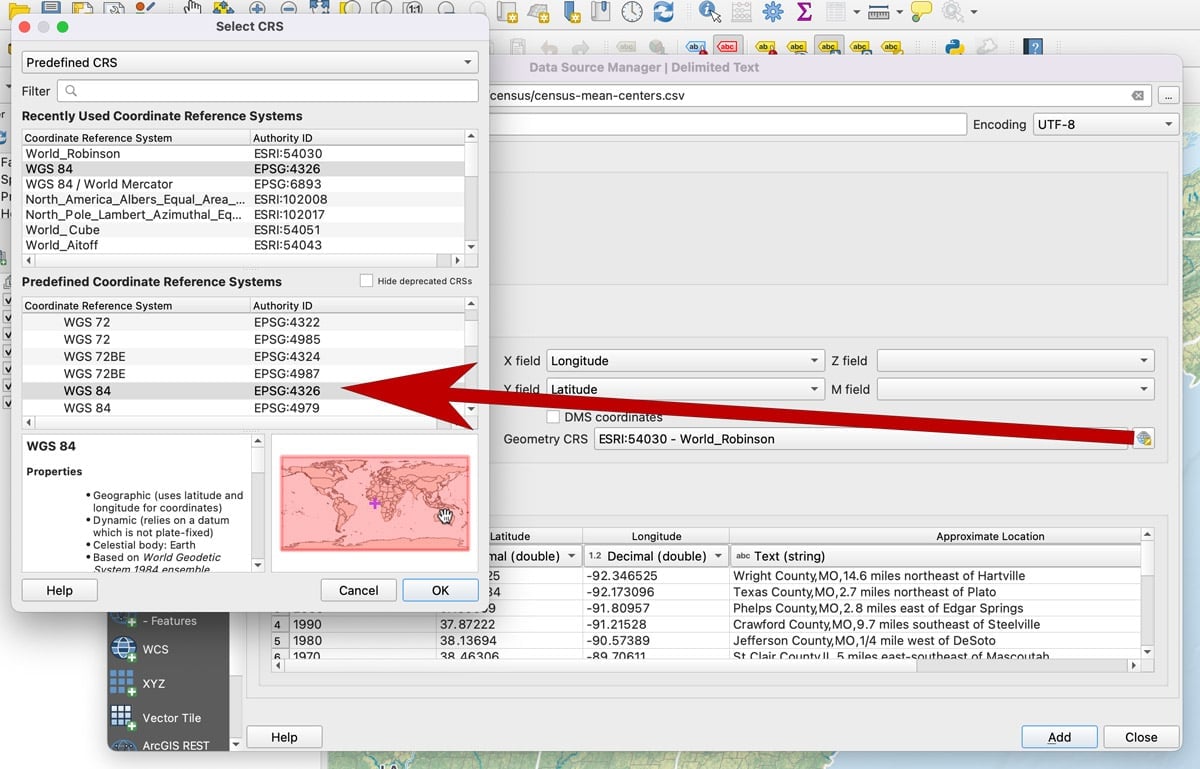This screenshot has height=769, width=1200.
Task: Open the Predefined CRS dropdown
Action: [250, 62]
